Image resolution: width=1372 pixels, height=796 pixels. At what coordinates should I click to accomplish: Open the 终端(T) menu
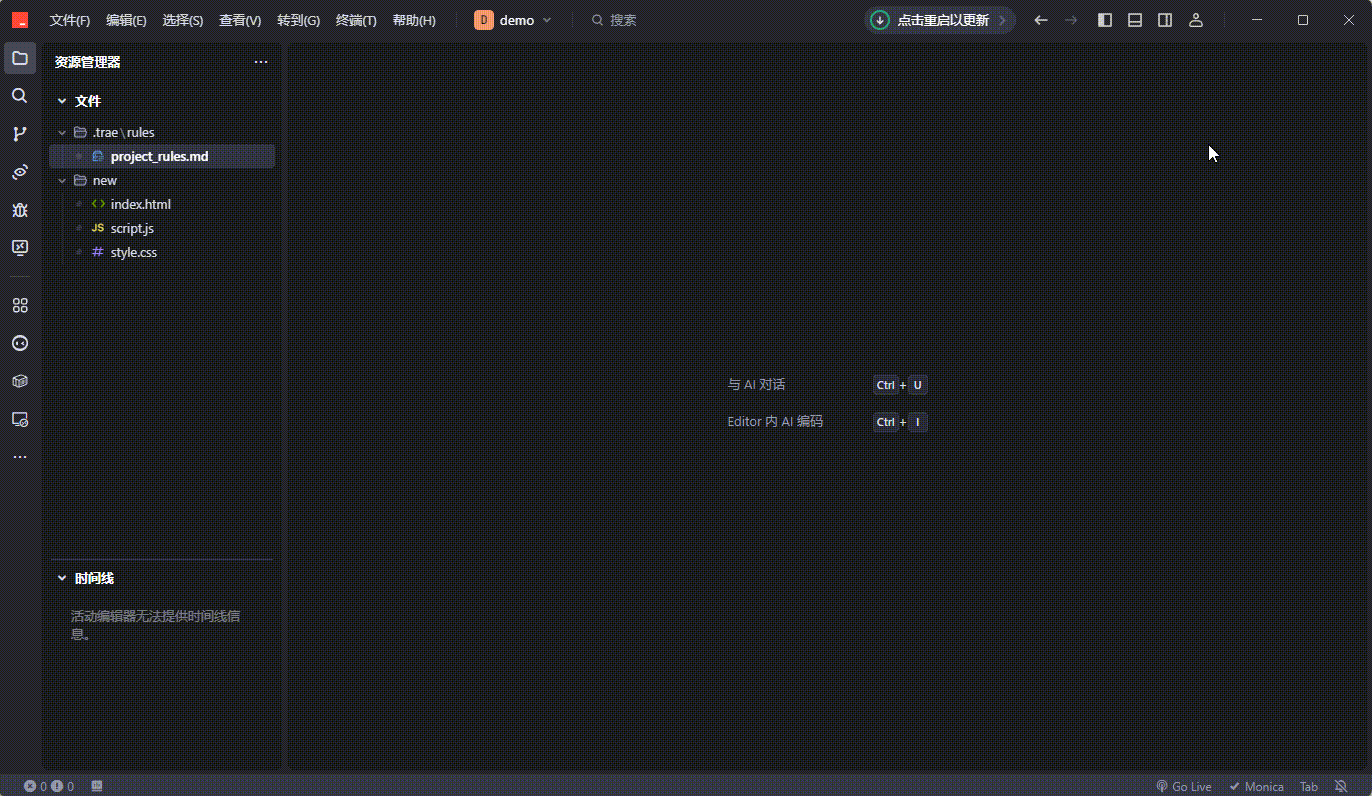coord(356,20)
